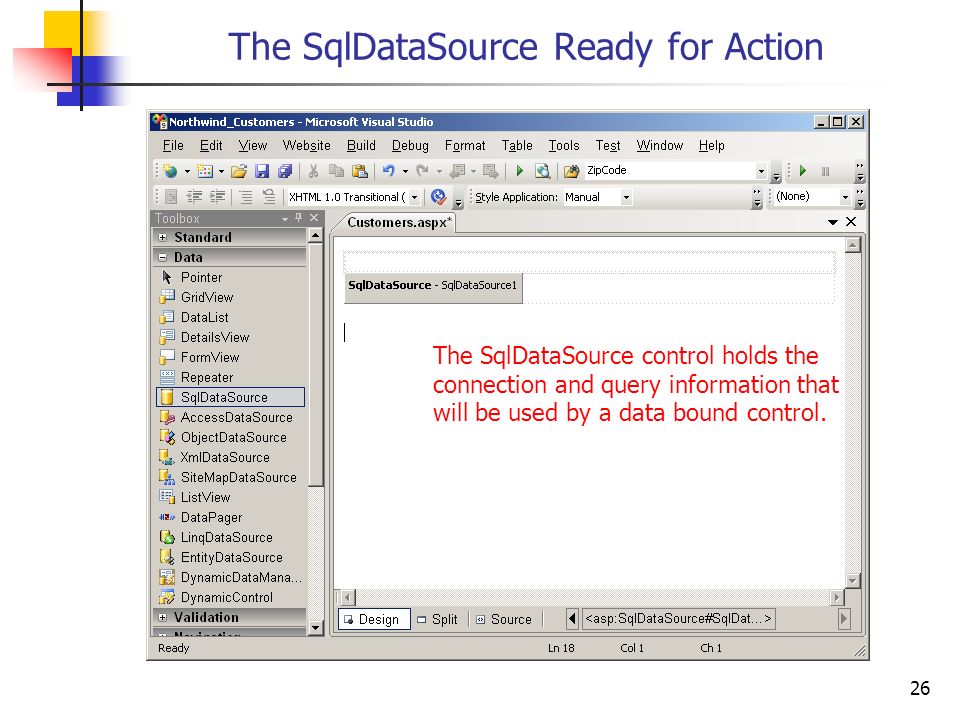Select the DataPager toolbox item
The image size is (960, 720).
(231, 517)
